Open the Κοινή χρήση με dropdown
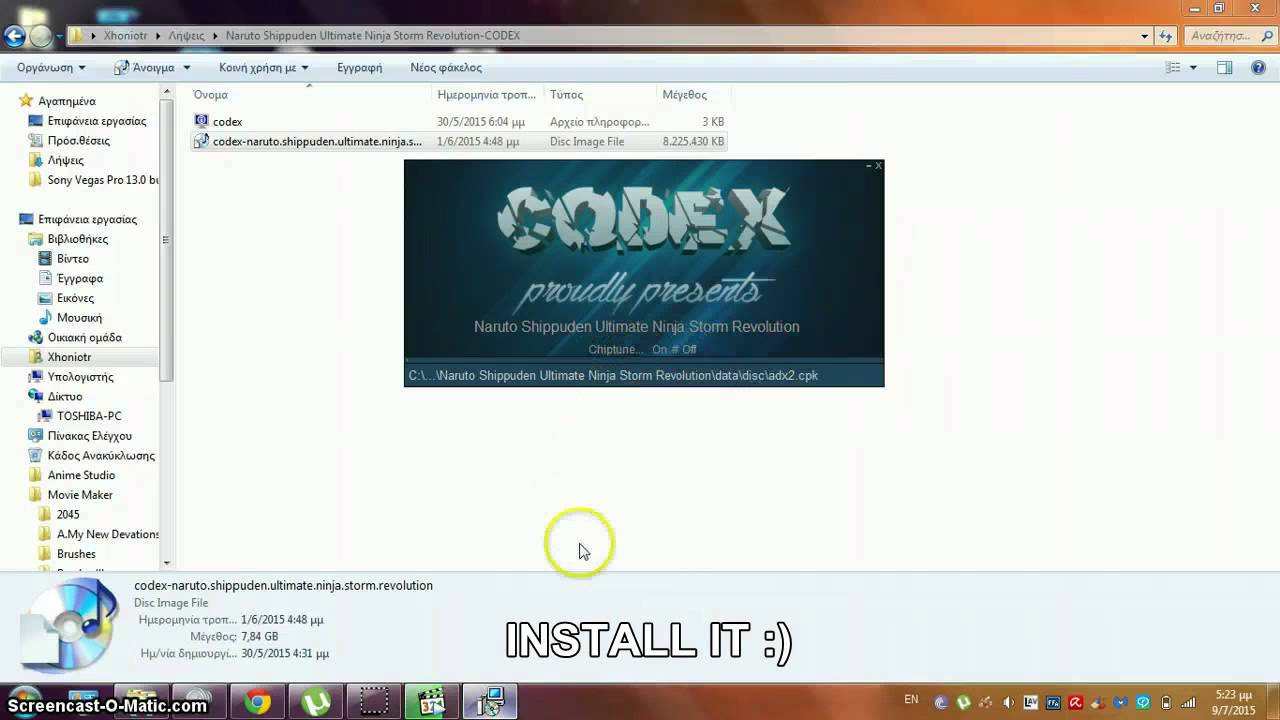This screenshot has height=720, width=1280. tap(264, 67)
